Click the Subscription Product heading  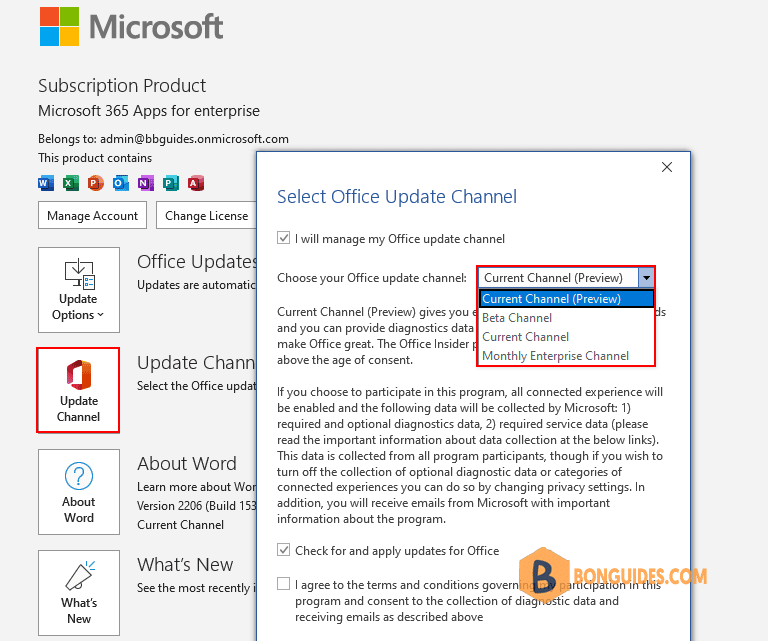(x=122, y=86)
